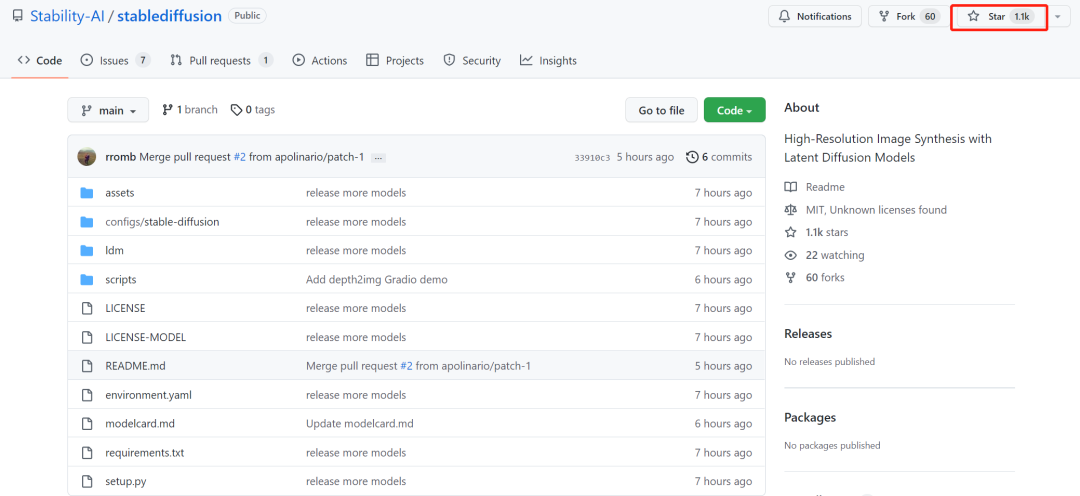Open the green Code dropdown
Screen dimensions: 1080x496
click(734, 111)
